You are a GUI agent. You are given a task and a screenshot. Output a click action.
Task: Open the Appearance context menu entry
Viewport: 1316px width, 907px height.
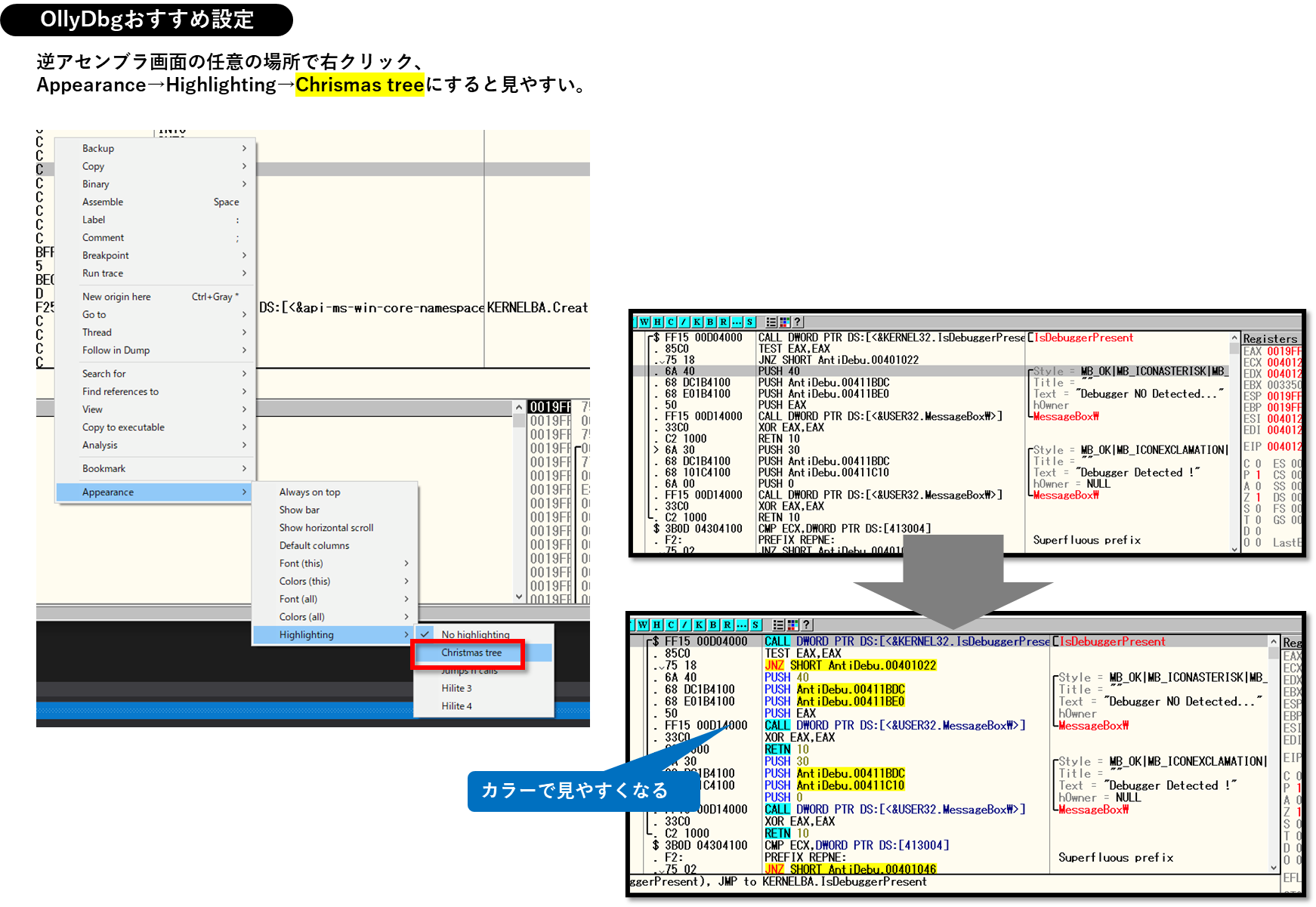[155, 492]
